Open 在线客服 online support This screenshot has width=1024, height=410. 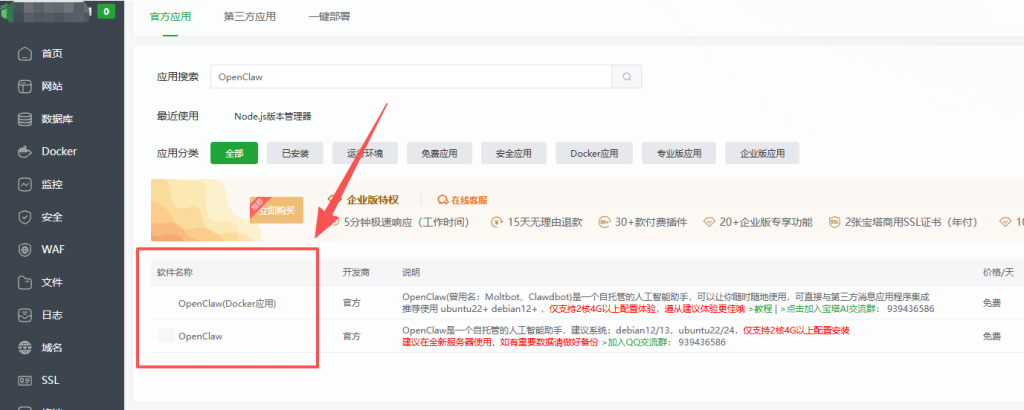tap(462, 200)
